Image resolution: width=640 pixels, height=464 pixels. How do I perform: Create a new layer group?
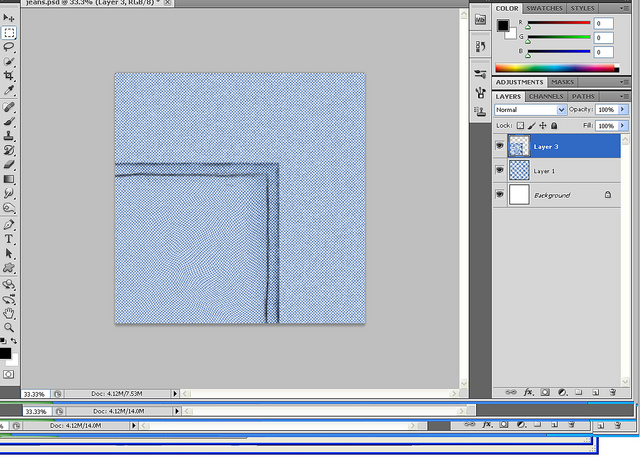pyautogui.click(x=579, y=392)
